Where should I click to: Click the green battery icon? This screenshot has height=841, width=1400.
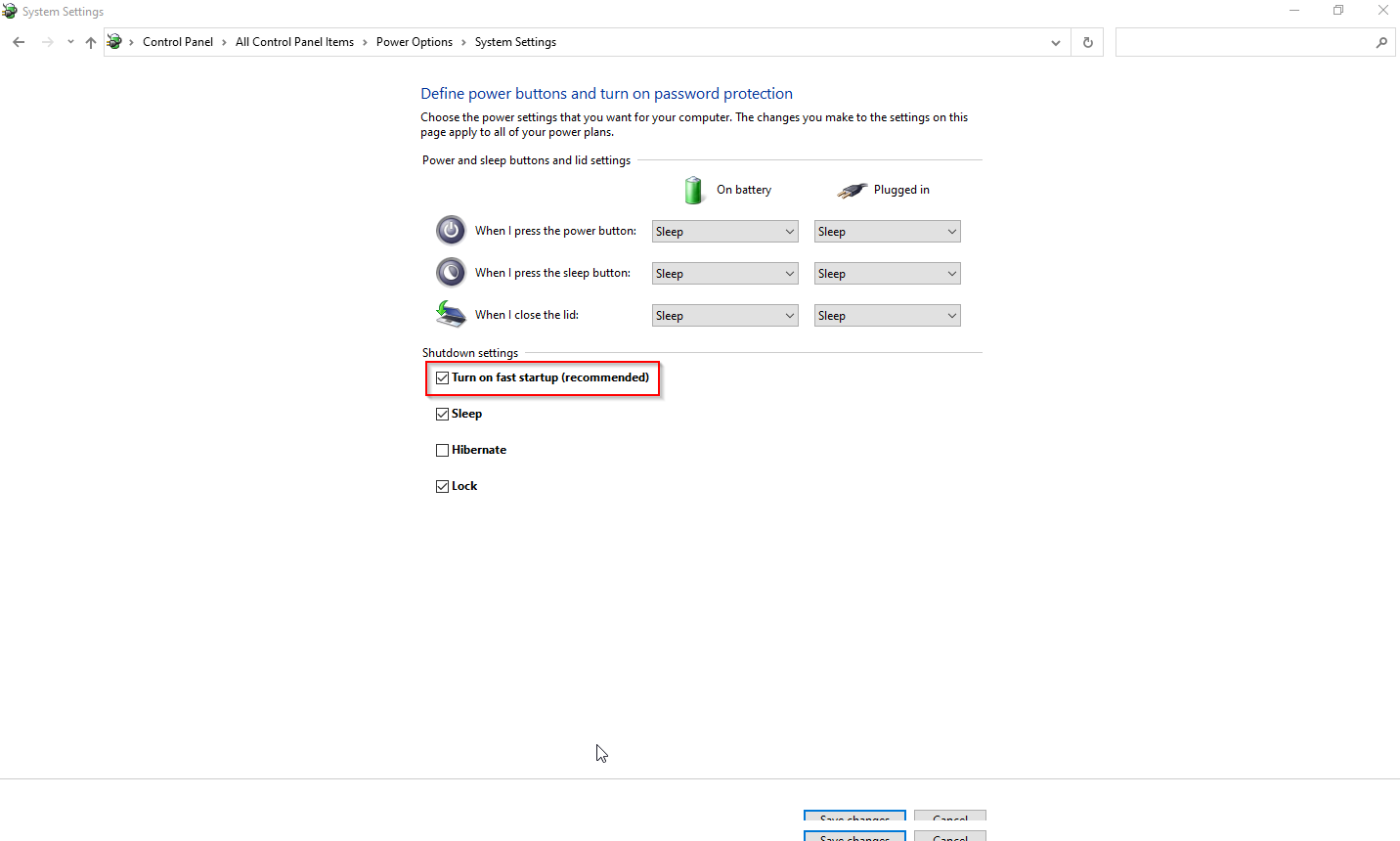693,190
